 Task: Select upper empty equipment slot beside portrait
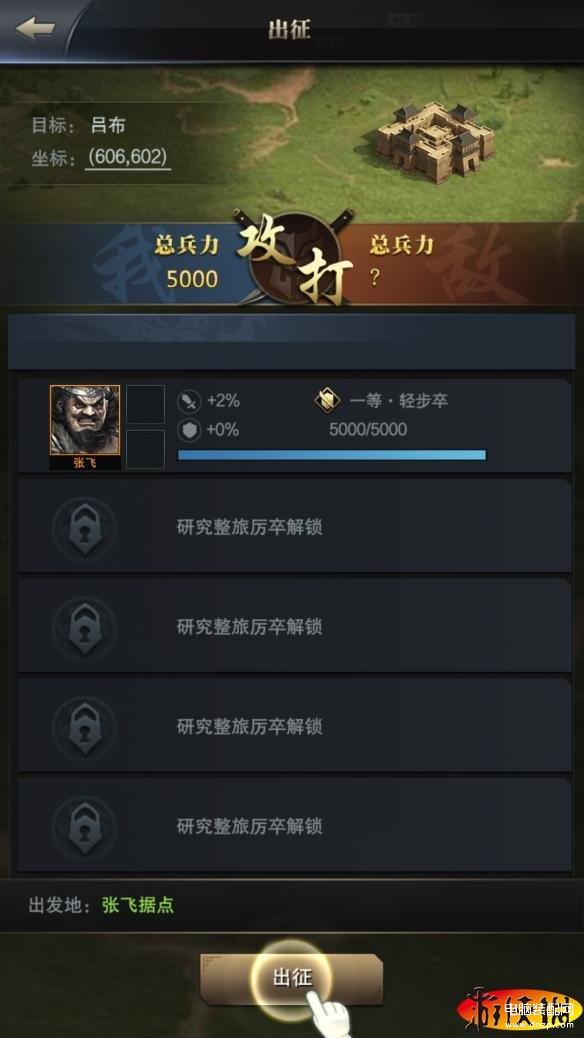click(x=145, y=404)
